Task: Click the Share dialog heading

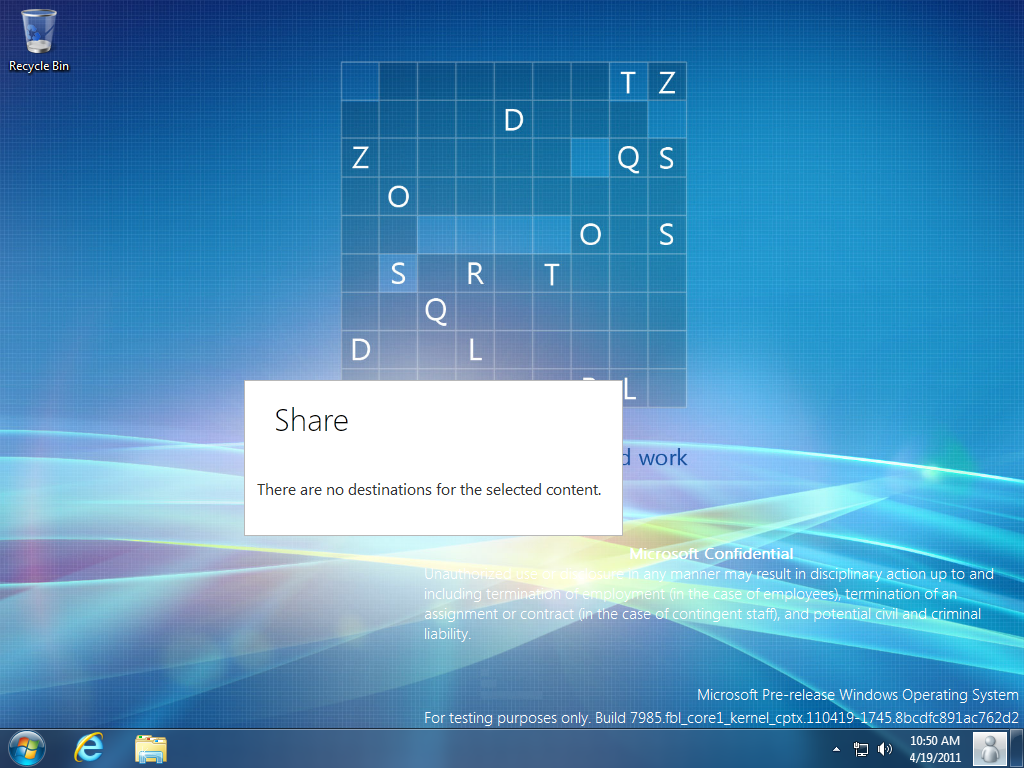Action: click(x=312, y=420)
